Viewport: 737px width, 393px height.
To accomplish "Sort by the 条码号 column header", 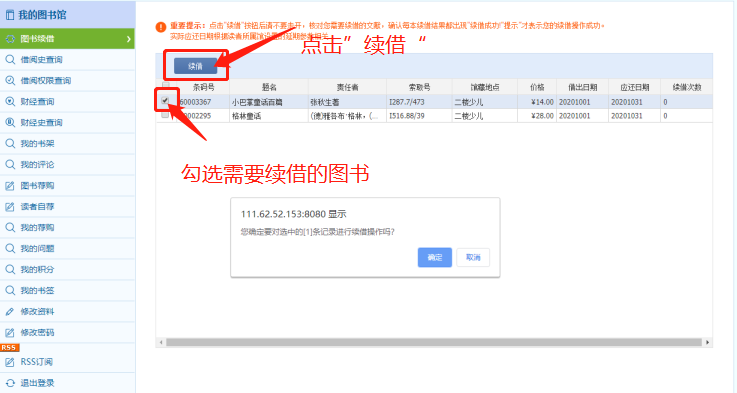I will click(x=204, y=87).
